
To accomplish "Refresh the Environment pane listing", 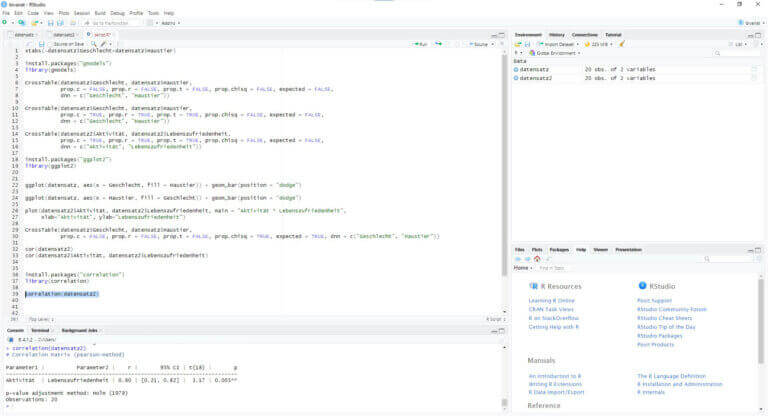I will point(758,44).
